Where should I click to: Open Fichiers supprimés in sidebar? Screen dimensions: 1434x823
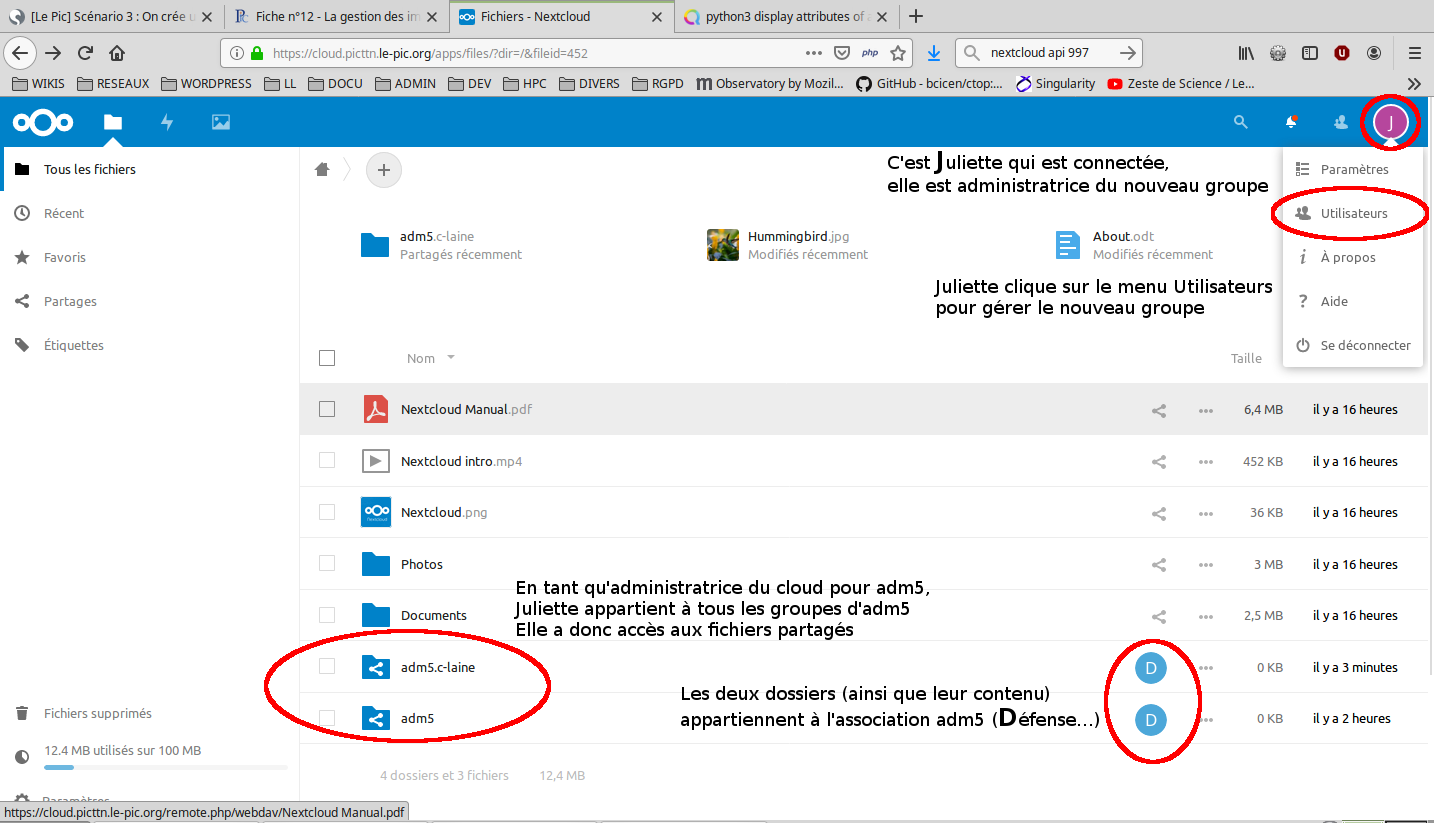coord(97,714)
